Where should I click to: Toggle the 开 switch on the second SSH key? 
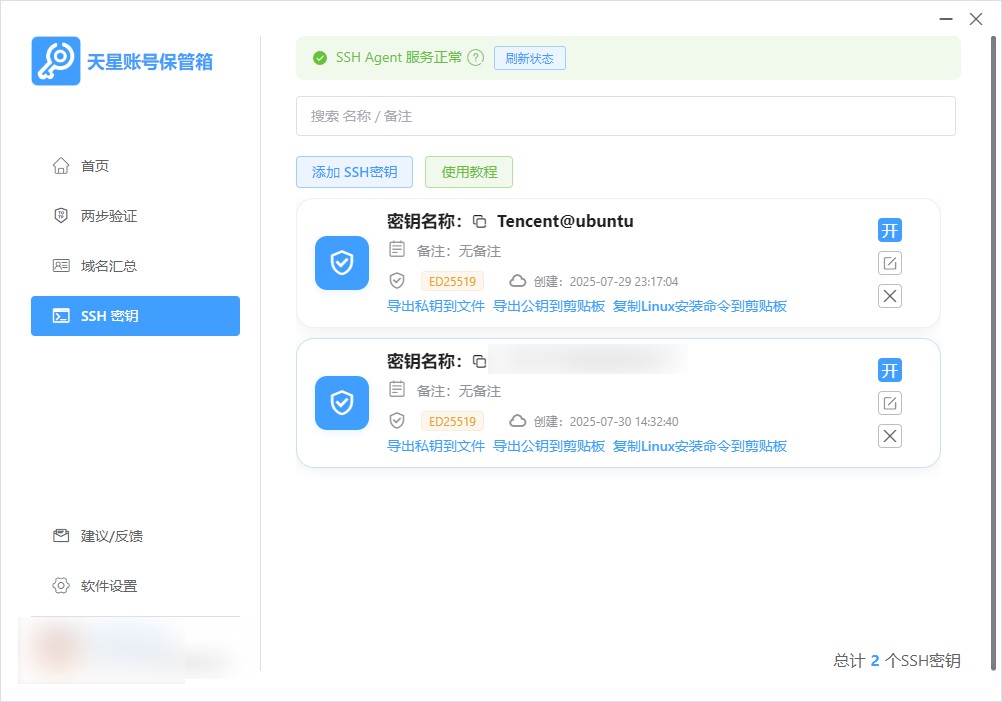coord(889,370)
